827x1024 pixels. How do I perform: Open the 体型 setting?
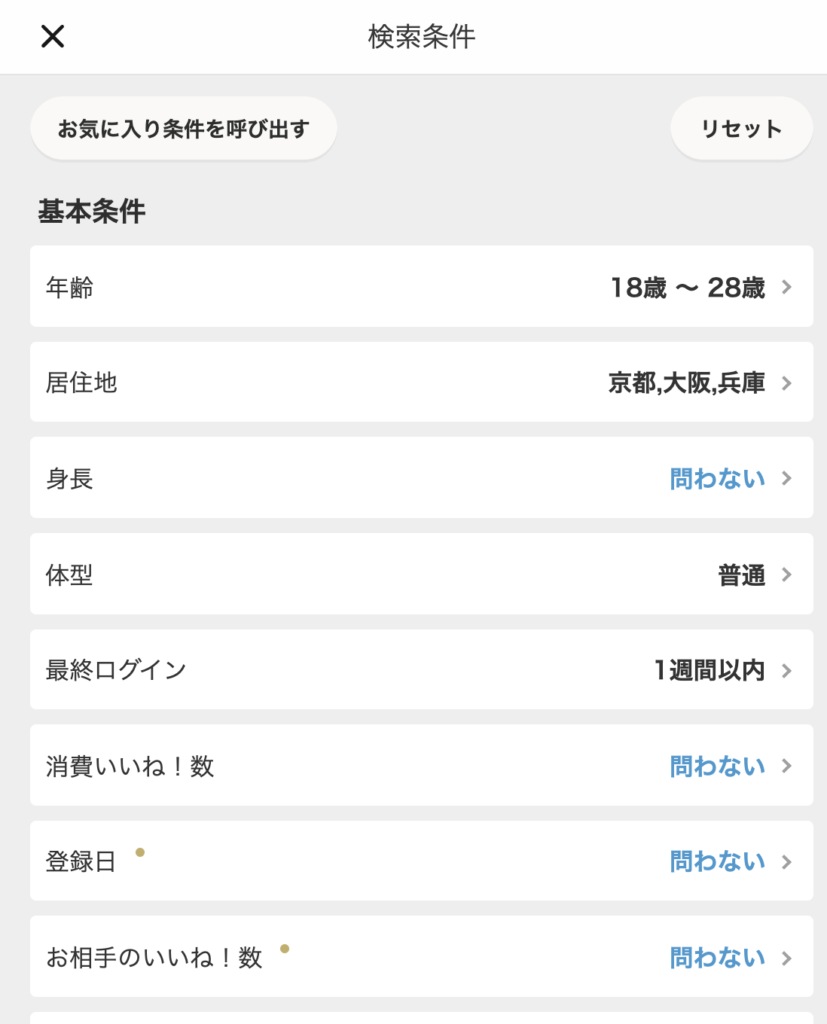click(x=421, y=574)
